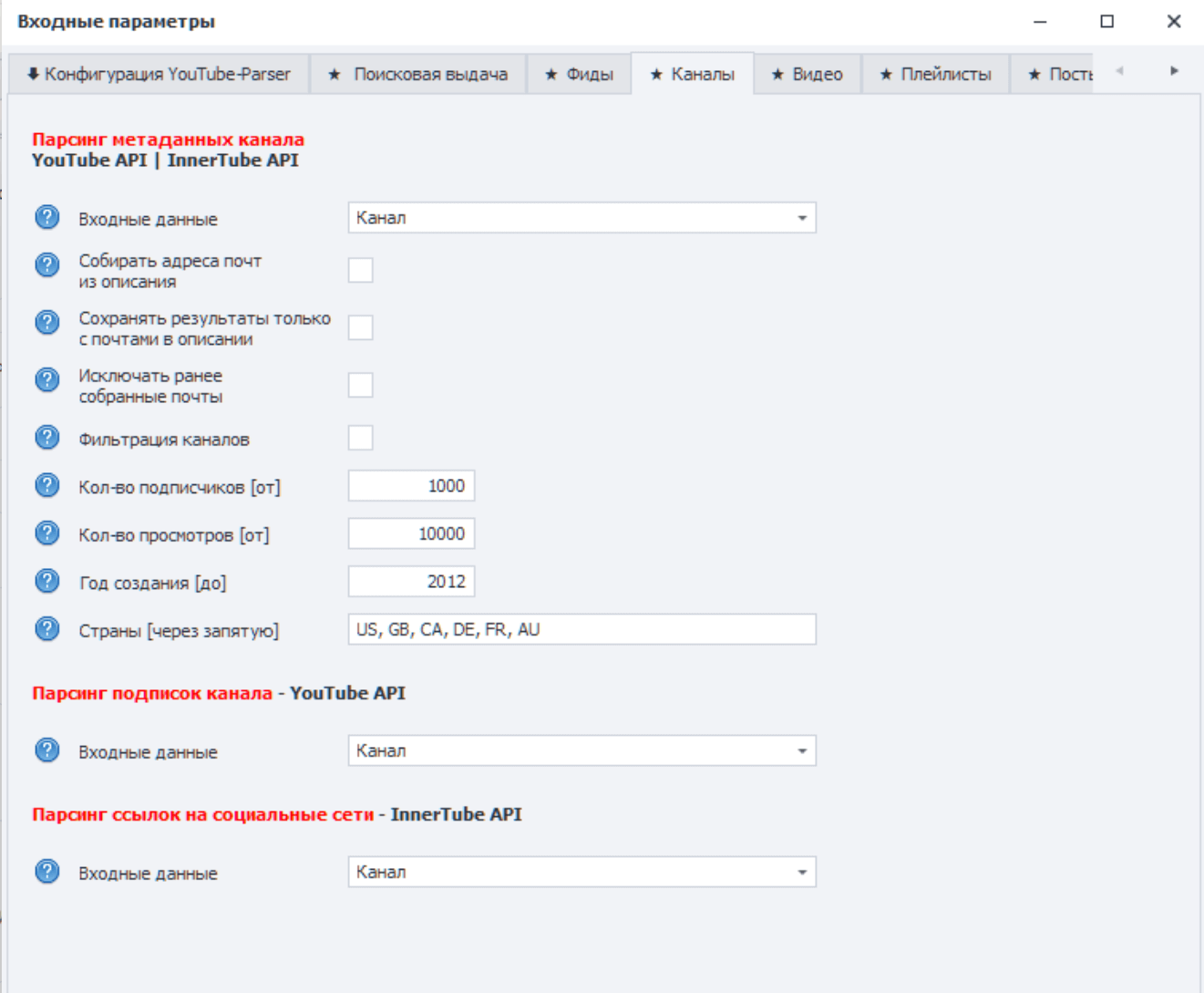Click Кол-во просмотров field showing 10000
Image resolution: width=1204 pixels, height=993 pixels.
(411, 533)
